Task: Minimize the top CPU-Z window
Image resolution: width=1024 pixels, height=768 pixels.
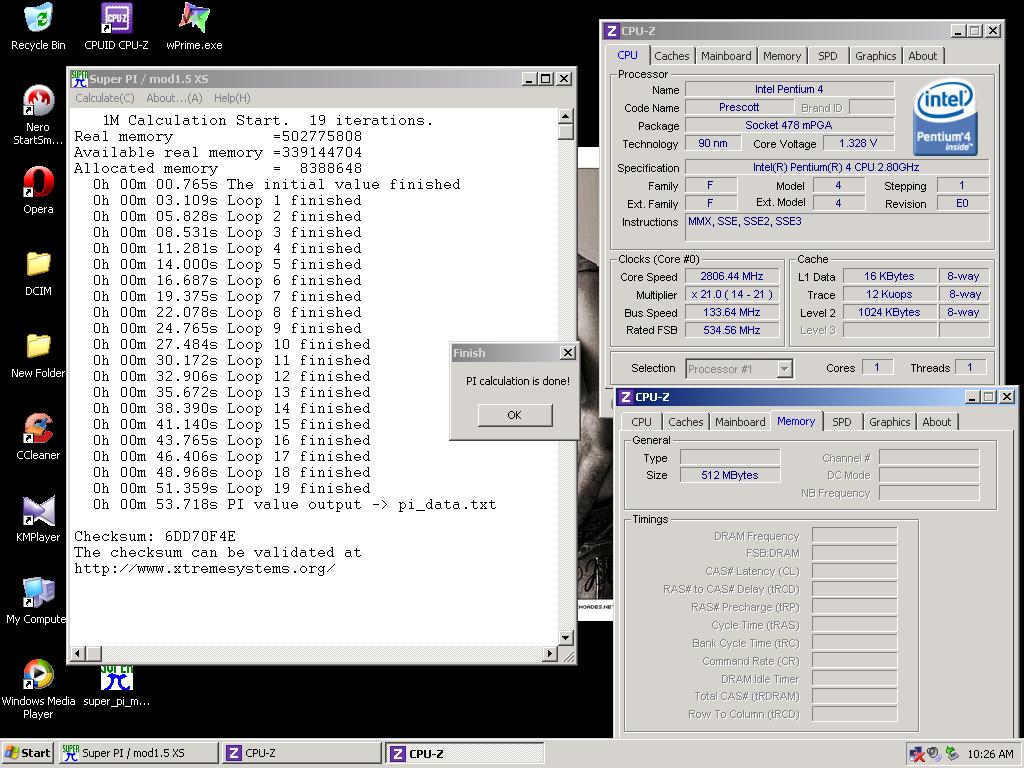Action: 958,31
